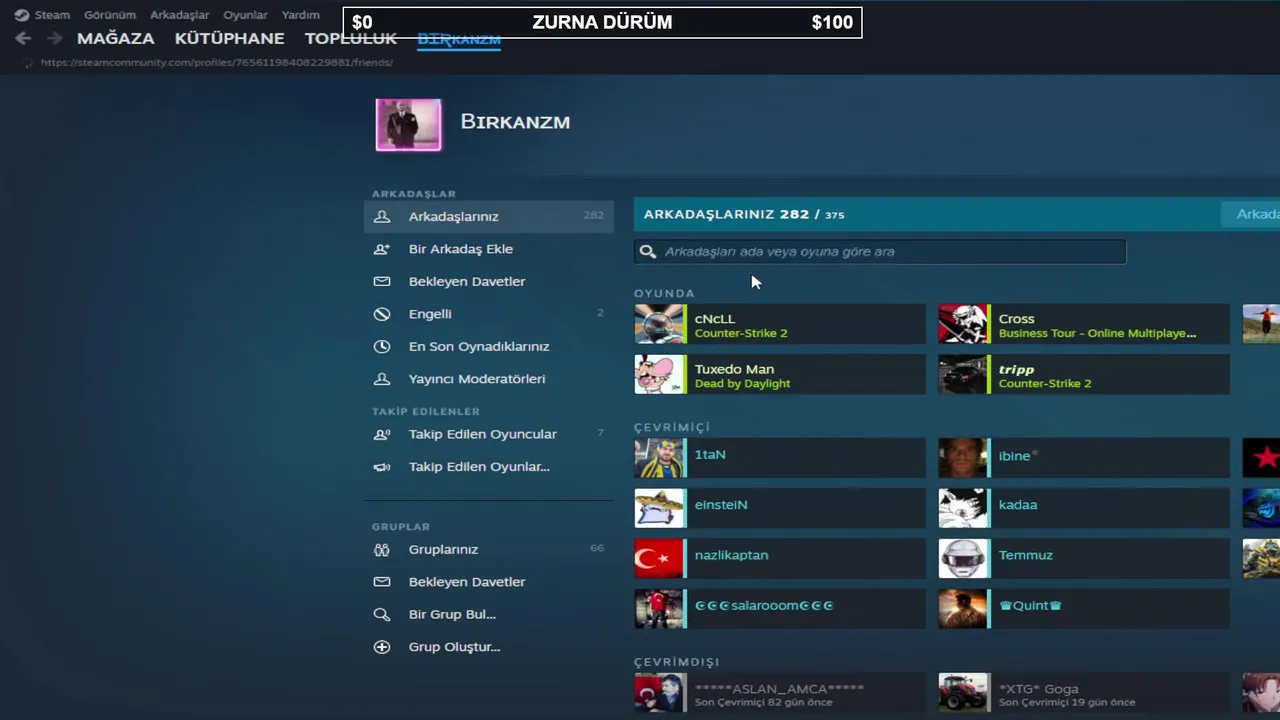Open online friend salarooom

780,609
